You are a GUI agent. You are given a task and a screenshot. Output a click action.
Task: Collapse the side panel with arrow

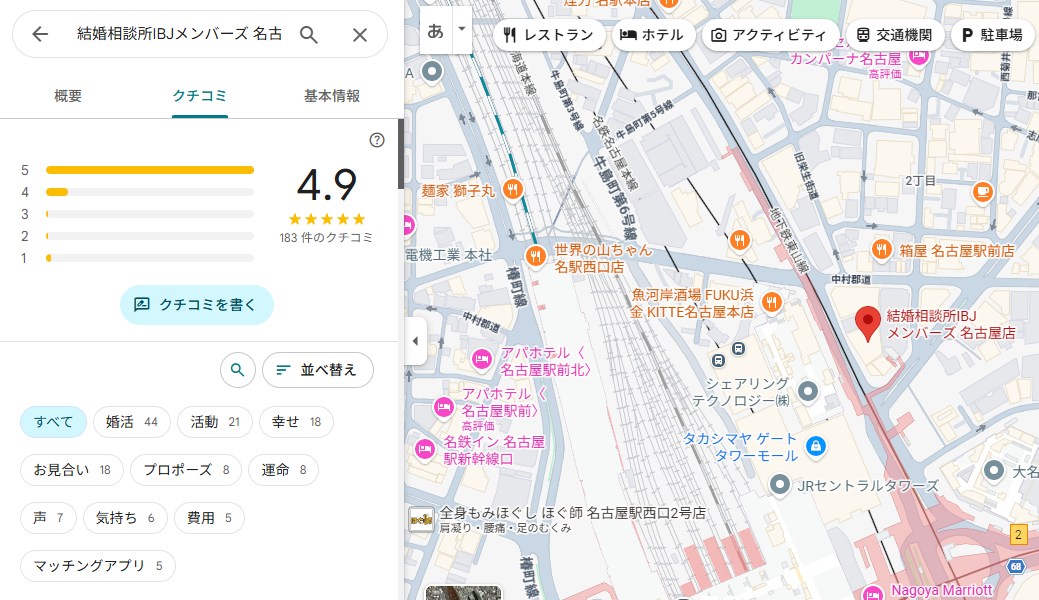tap(415, 341)
